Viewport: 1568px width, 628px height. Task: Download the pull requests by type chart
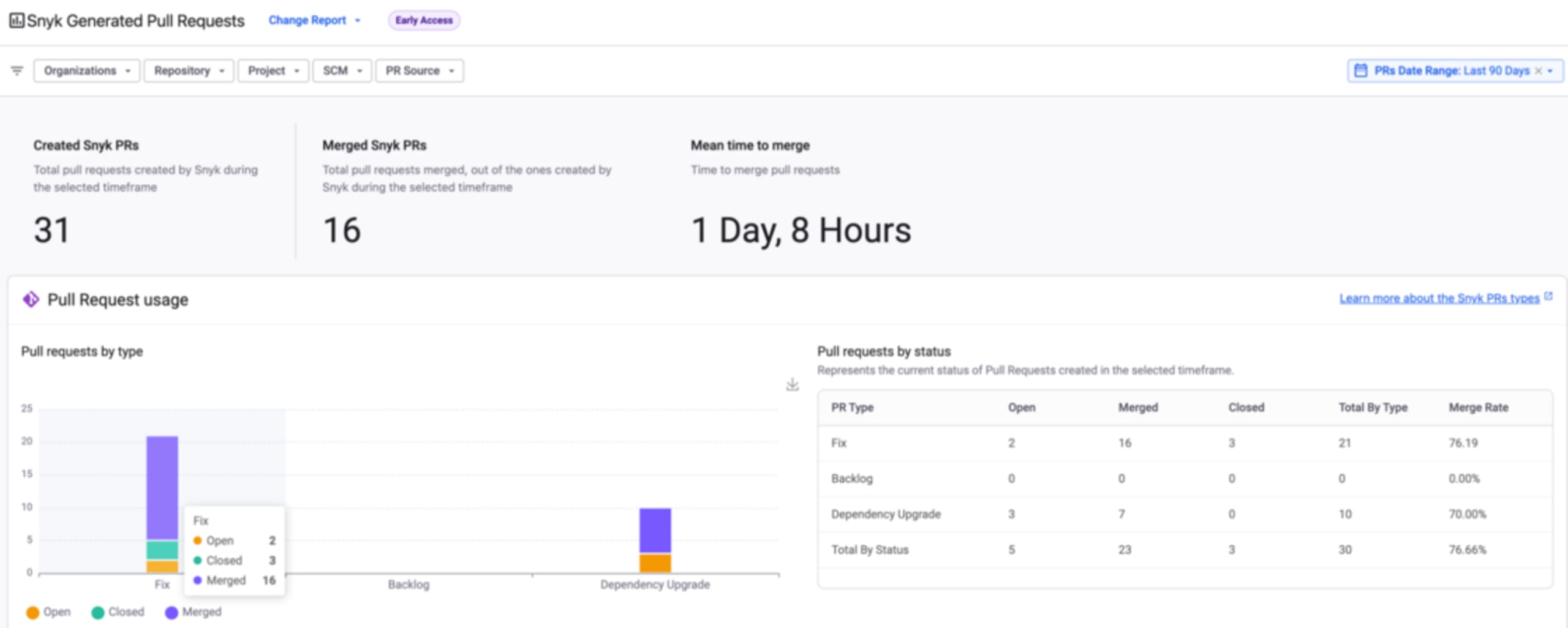point(792,384)
